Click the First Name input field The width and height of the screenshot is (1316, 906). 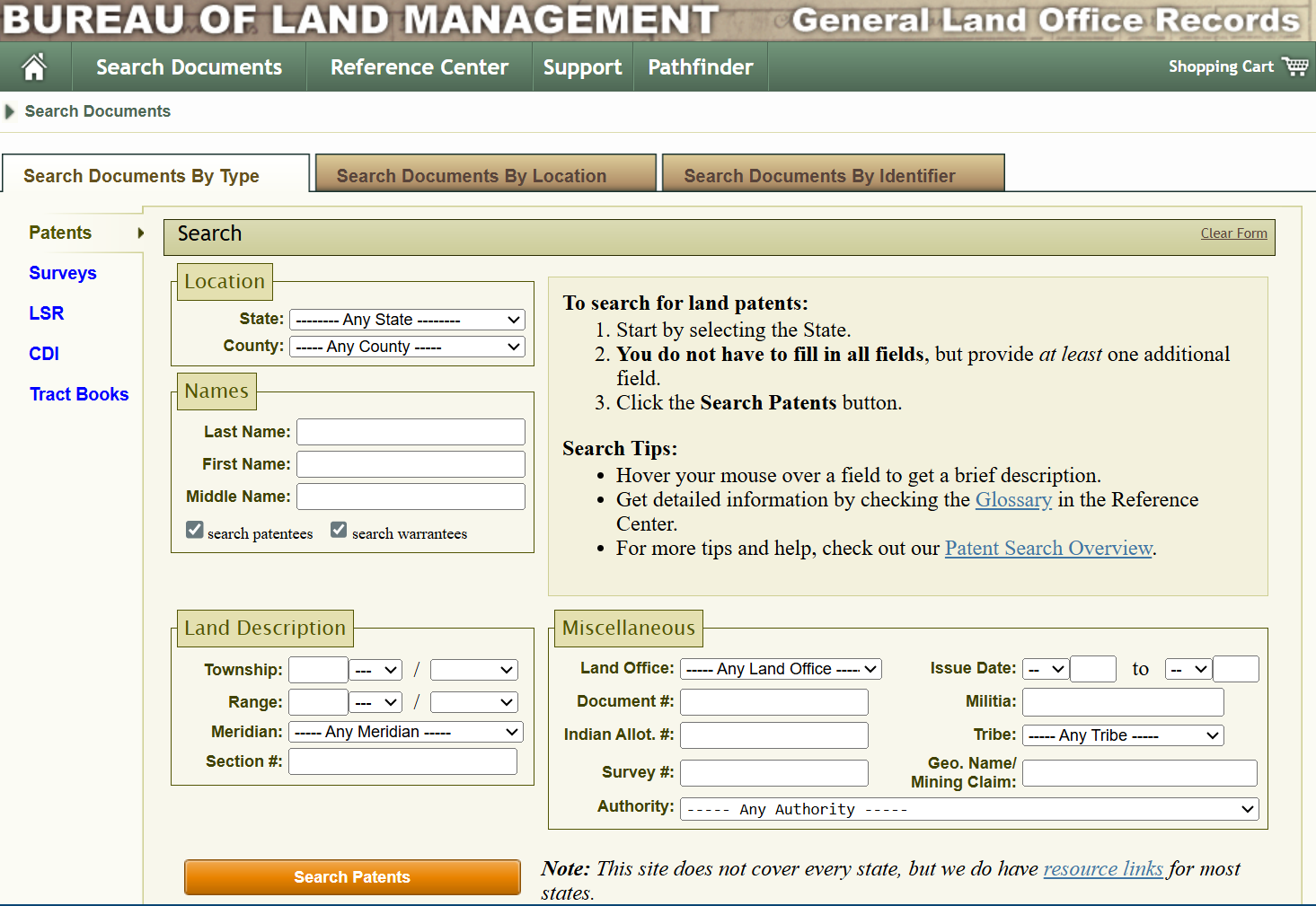(411, 464)
